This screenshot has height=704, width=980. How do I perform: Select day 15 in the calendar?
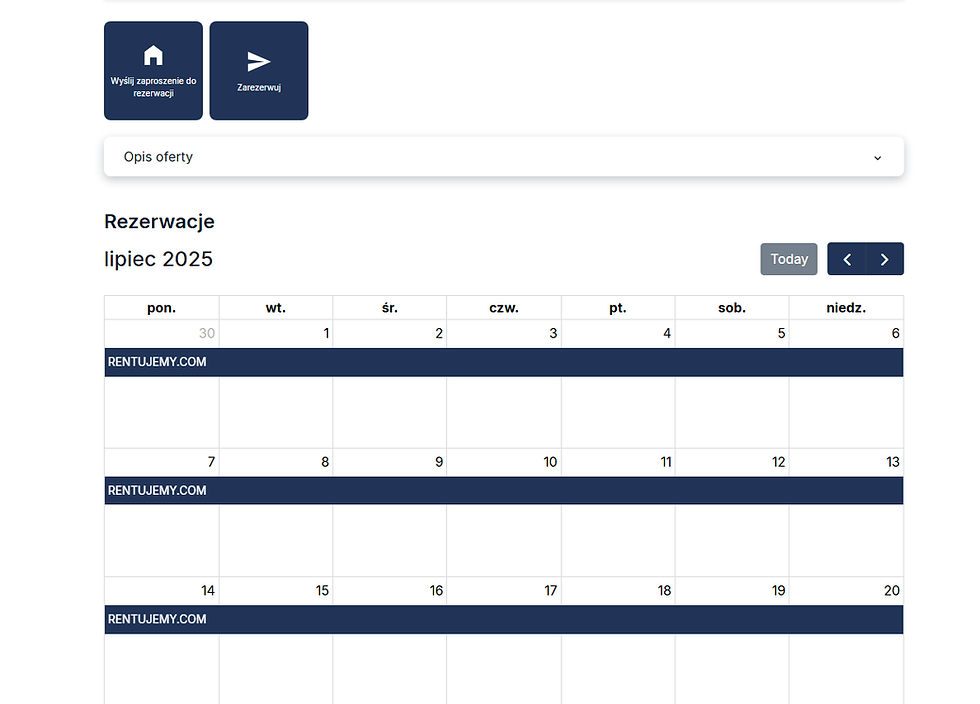point(322,591)
